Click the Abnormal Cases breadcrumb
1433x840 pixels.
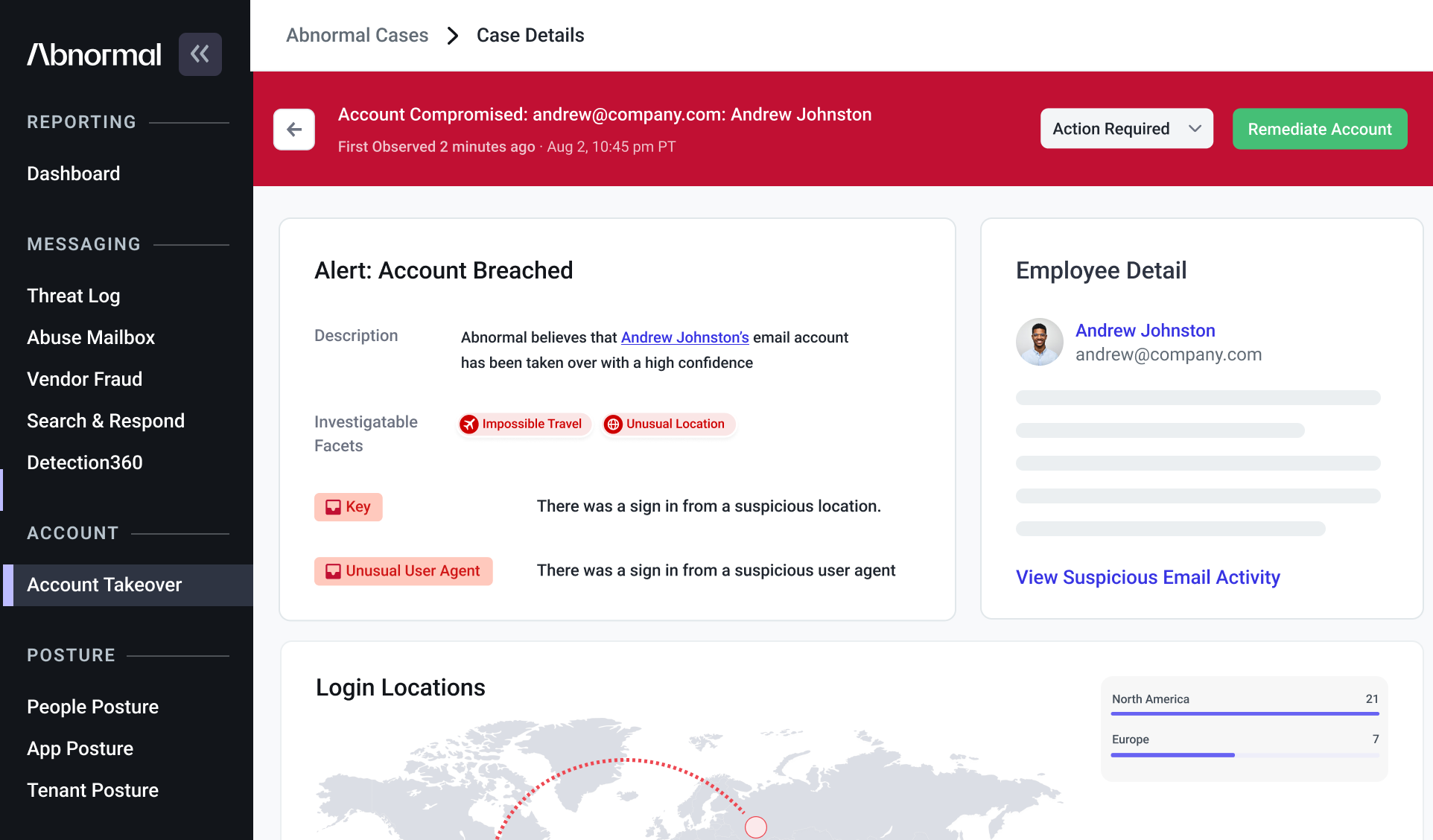pyautogui.click(x=358, y=36)
